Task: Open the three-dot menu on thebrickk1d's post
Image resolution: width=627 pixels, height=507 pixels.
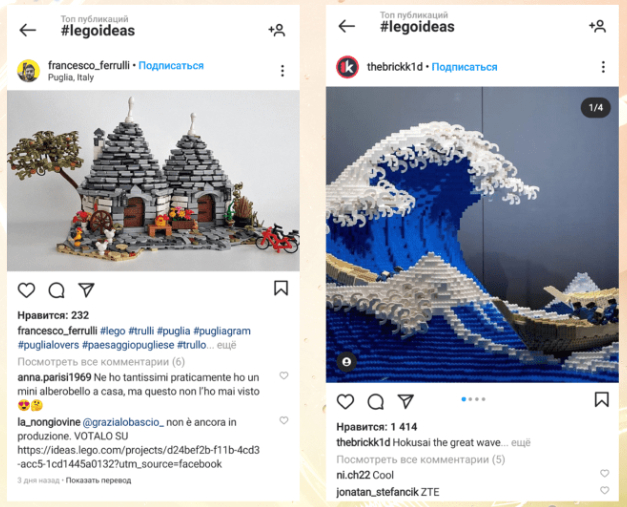Action: coord(603,67)
